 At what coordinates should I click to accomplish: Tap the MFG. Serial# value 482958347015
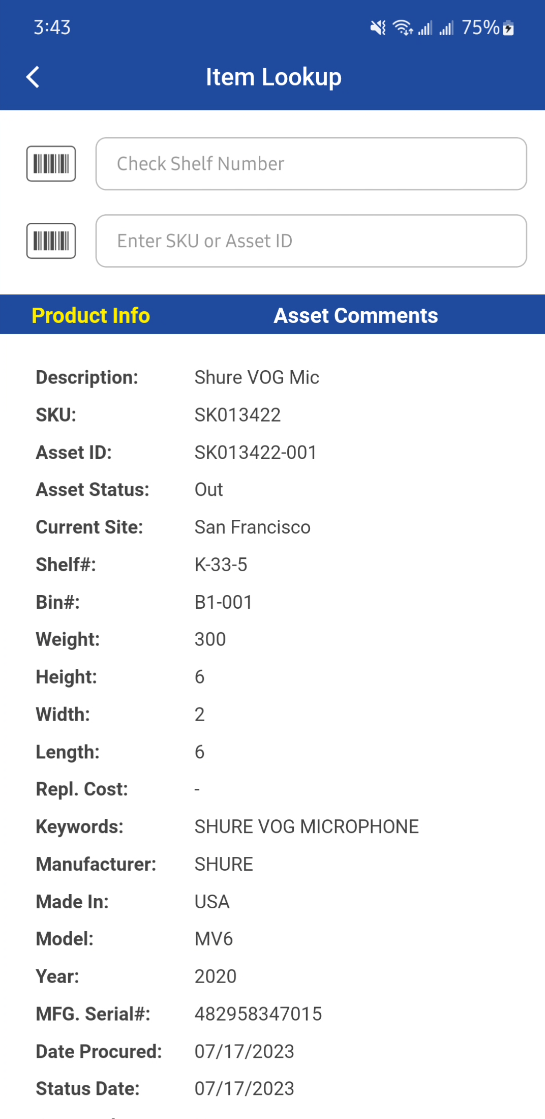258,1014
